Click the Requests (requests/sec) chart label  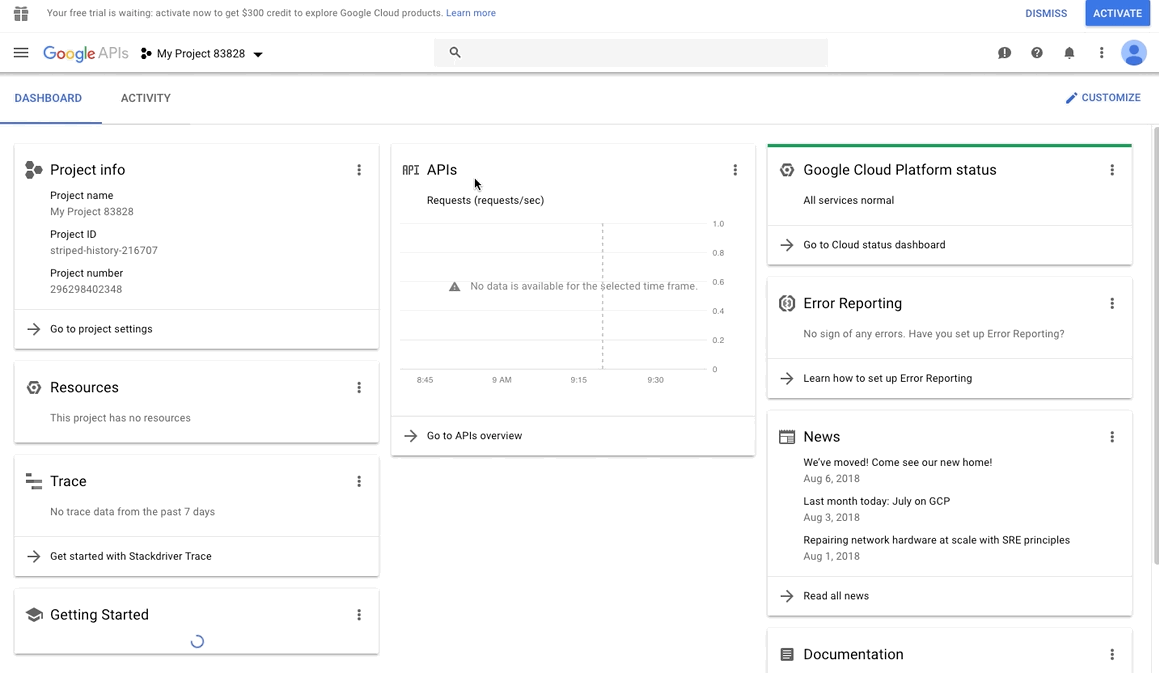coord(485,200)
